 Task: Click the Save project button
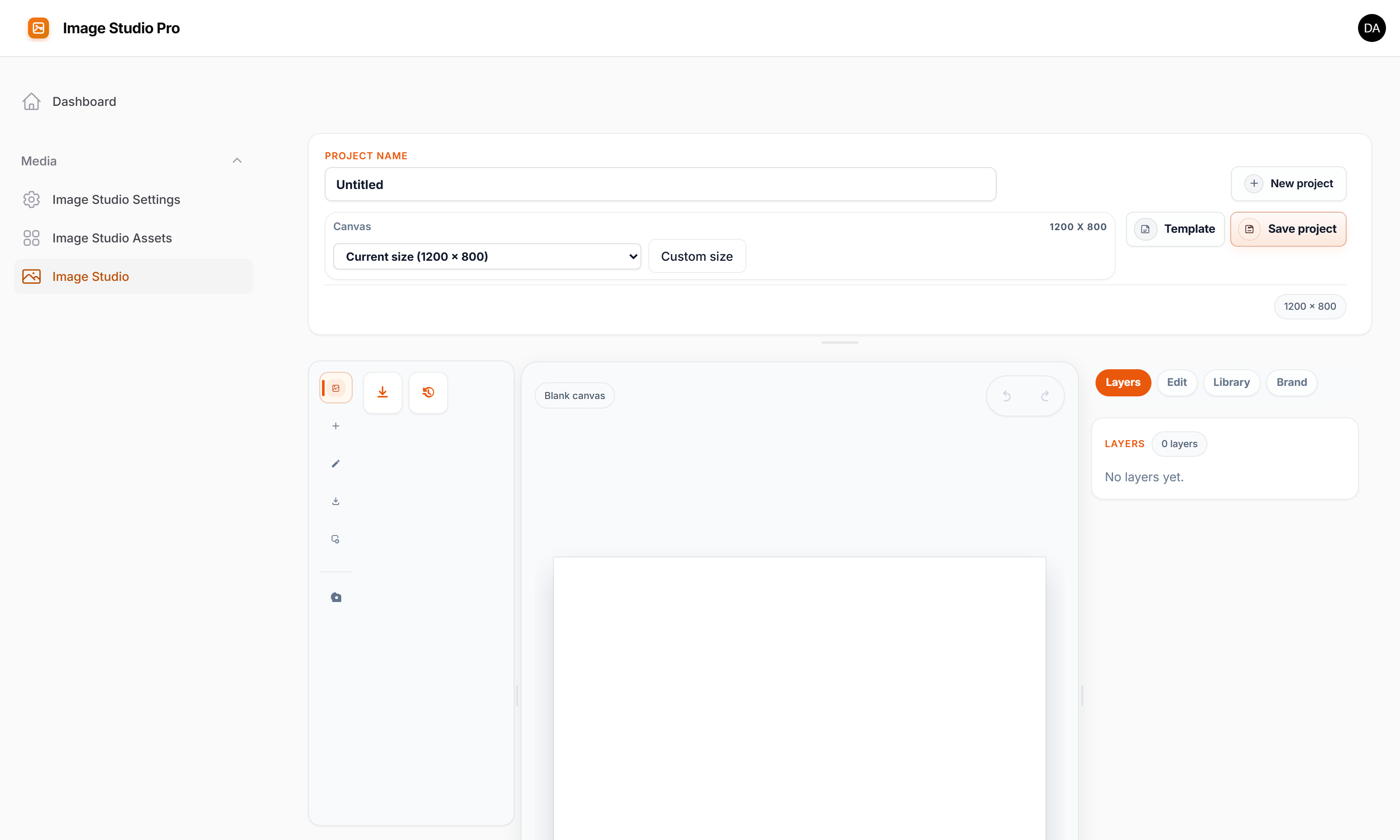tap(1288, 229)
